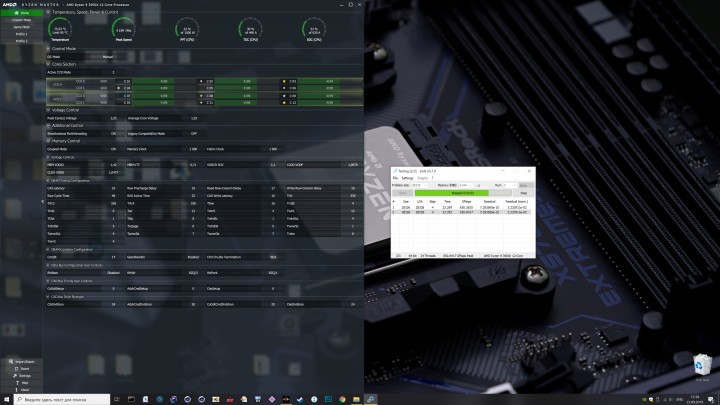Switch to Creator Mode profile
Viewport: 720px width, 405px height.
click(22, 20)
